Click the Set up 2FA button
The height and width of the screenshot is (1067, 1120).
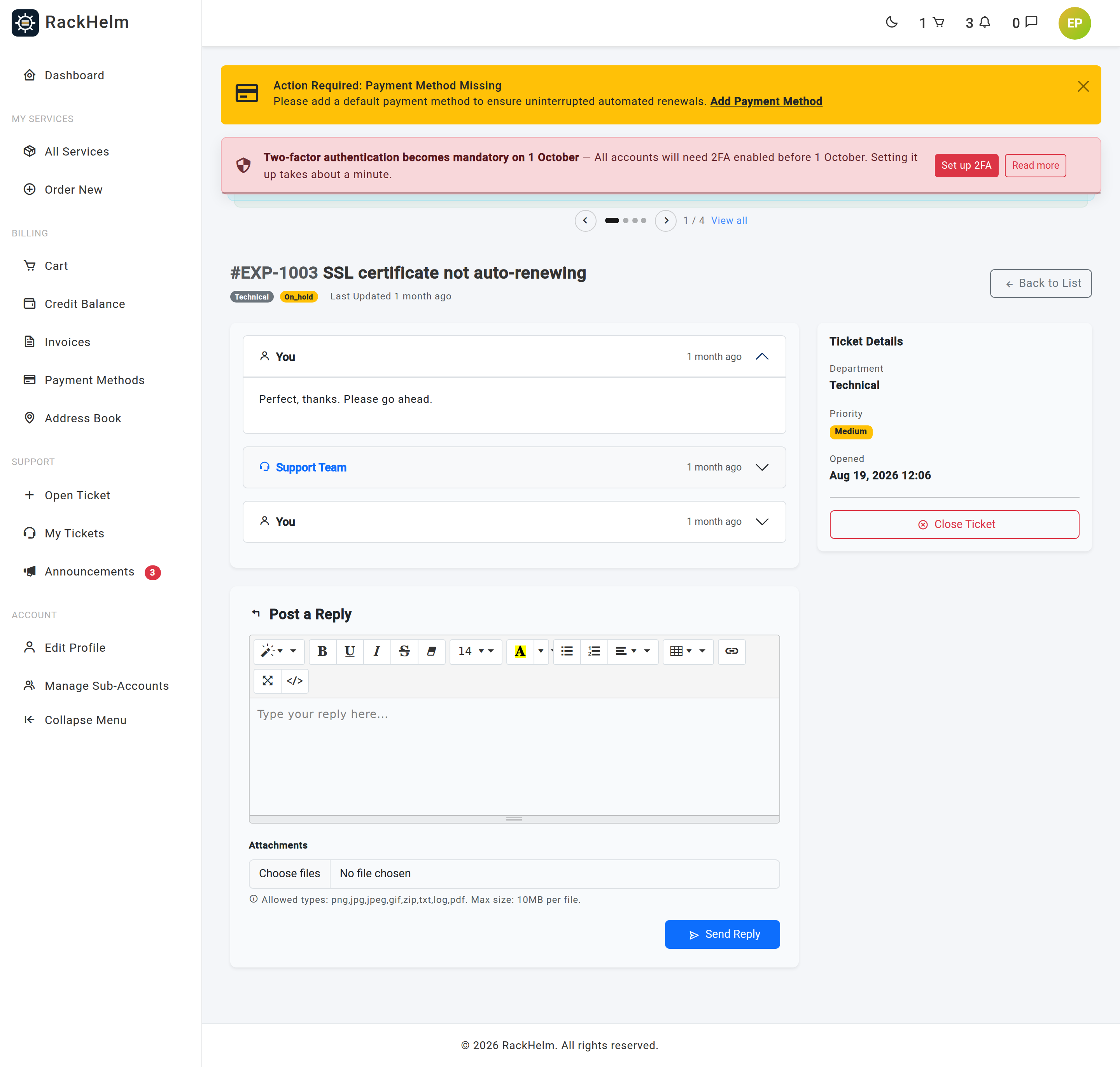coord(966,166)
